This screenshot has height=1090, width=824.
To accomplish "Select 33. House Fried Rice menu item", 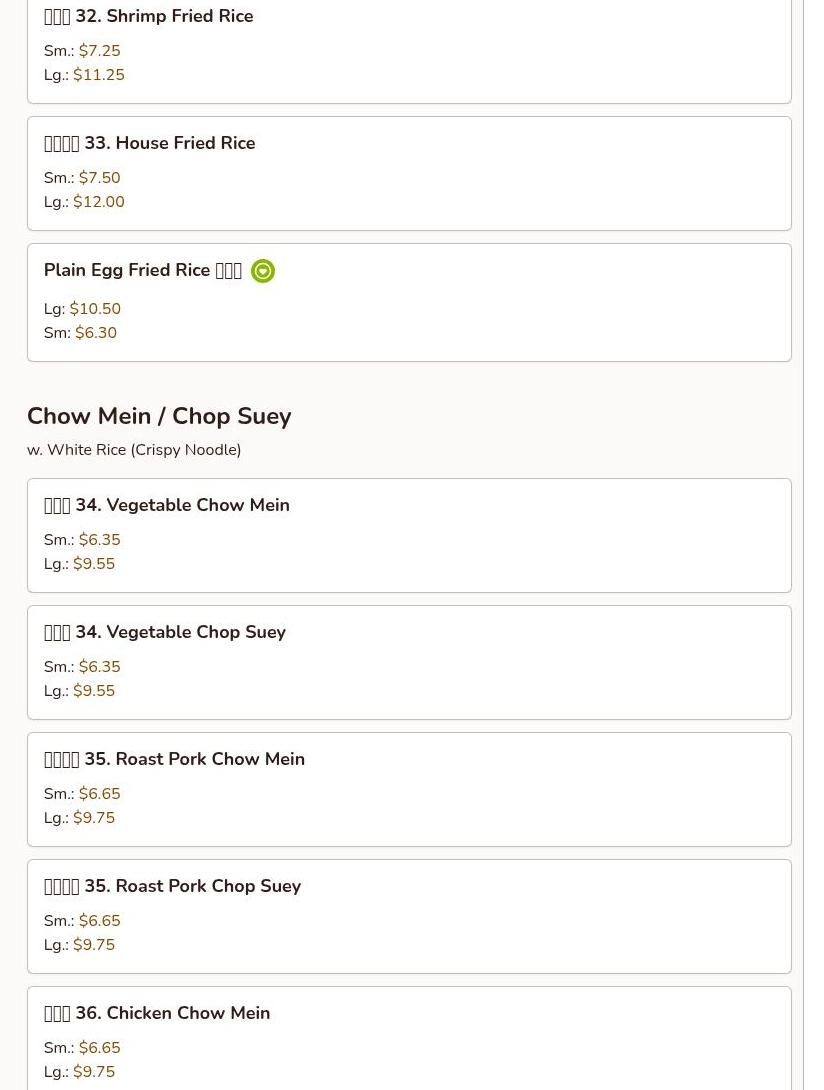I will [x=409, y=173].
